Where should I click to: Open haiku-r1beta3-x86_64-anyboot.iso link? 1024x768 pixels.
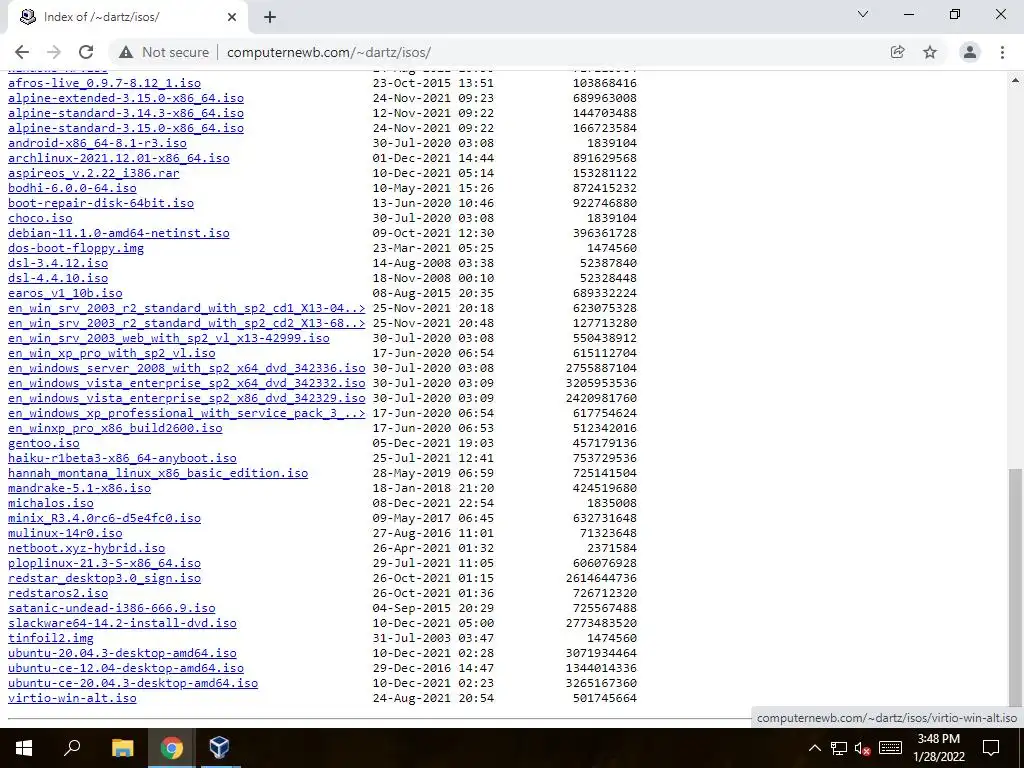point(122,458)
